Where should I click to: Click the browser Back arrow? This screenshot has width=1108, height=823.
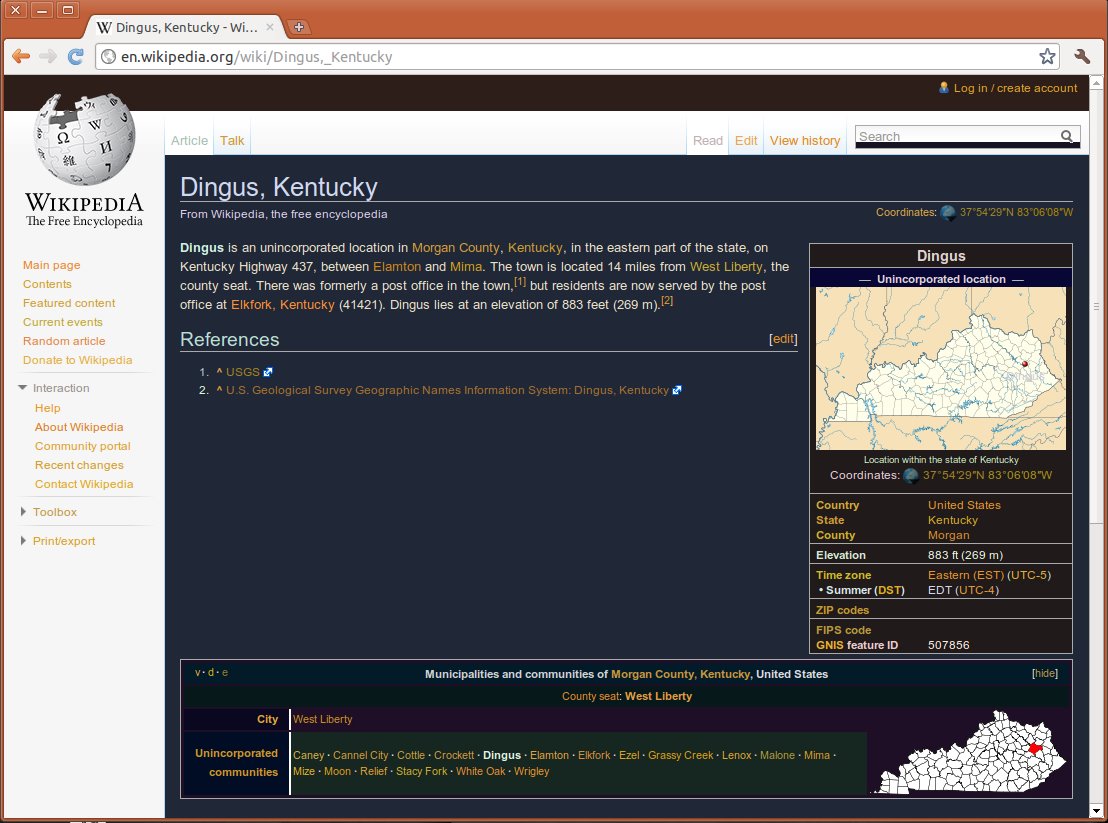(x=20, y=57)
